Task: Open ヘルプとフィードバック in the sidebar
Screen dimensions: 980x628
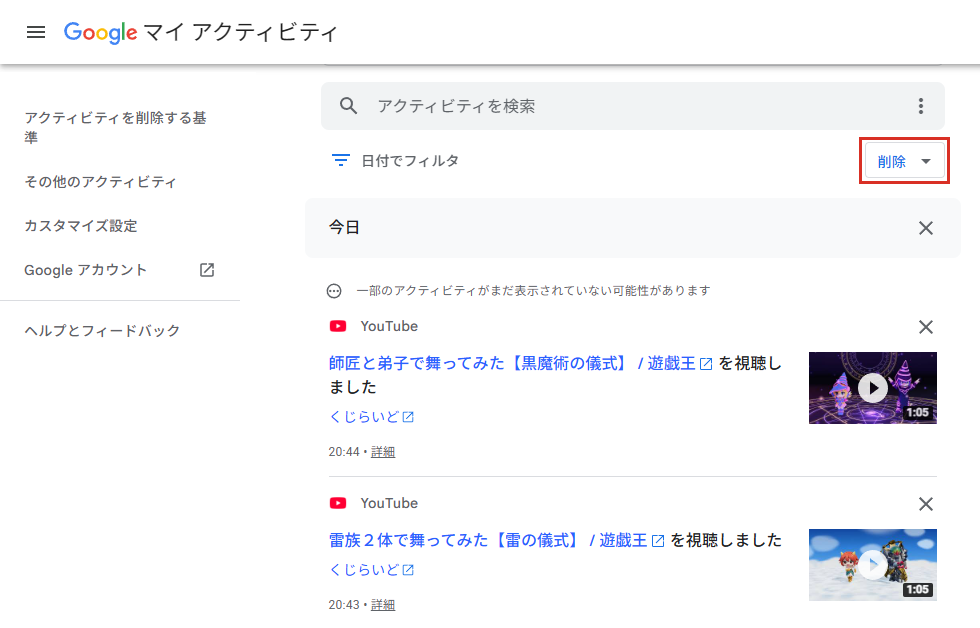Action: 102,331
